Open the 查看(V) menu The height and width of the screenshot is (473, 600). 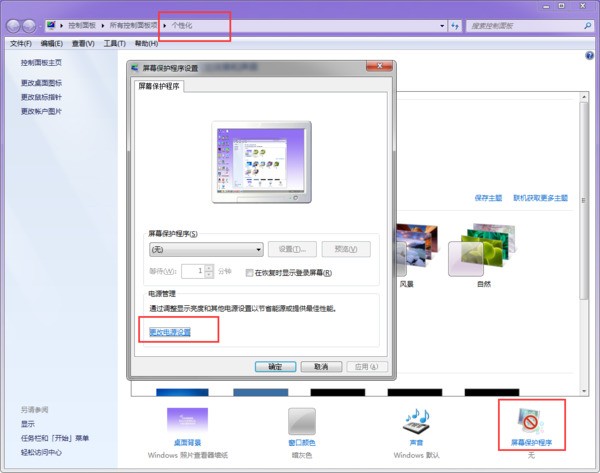tap(83, 44)
